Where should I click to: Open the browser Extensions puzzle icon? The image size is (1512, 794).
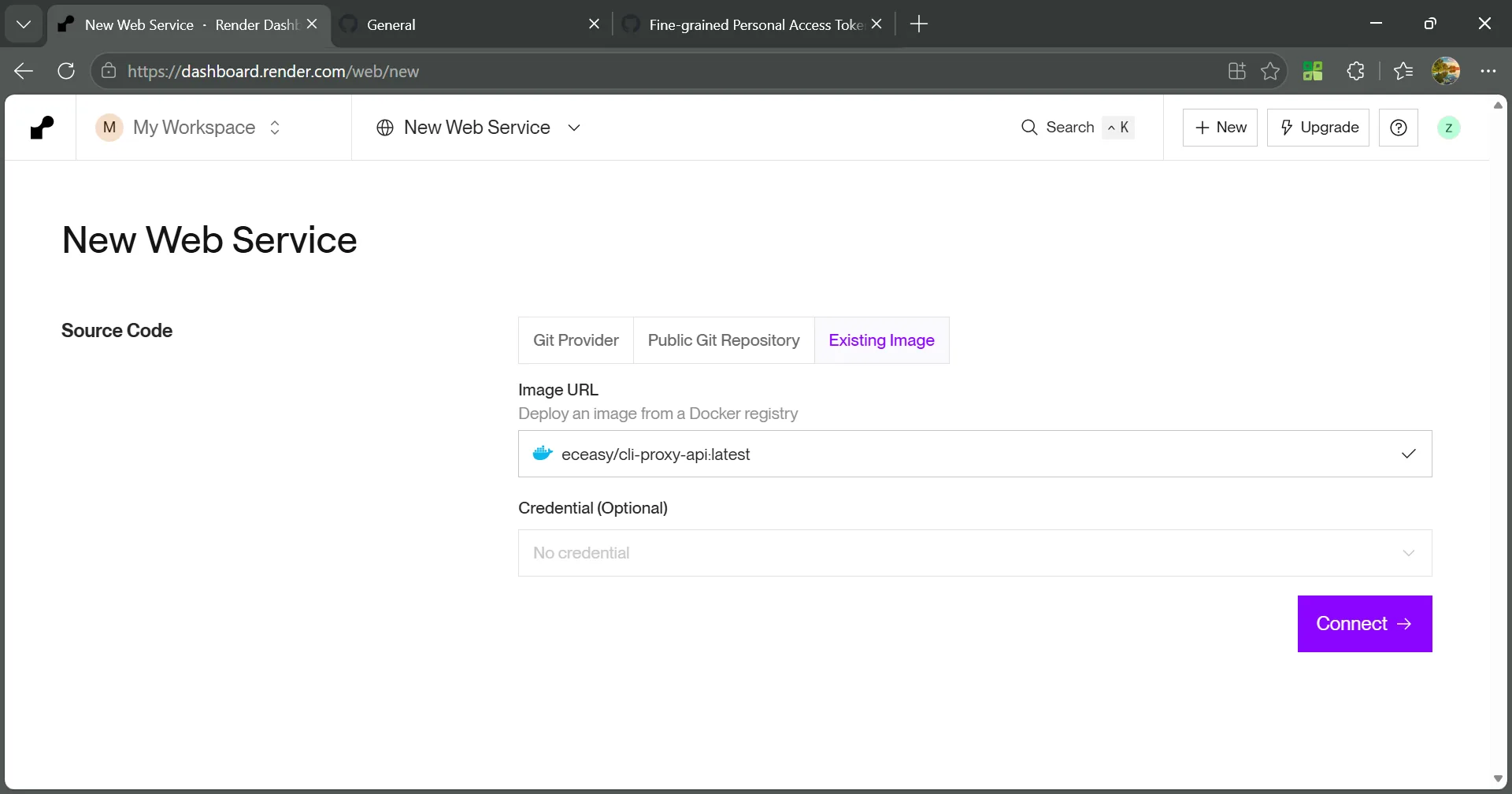tap(1355, 72)
